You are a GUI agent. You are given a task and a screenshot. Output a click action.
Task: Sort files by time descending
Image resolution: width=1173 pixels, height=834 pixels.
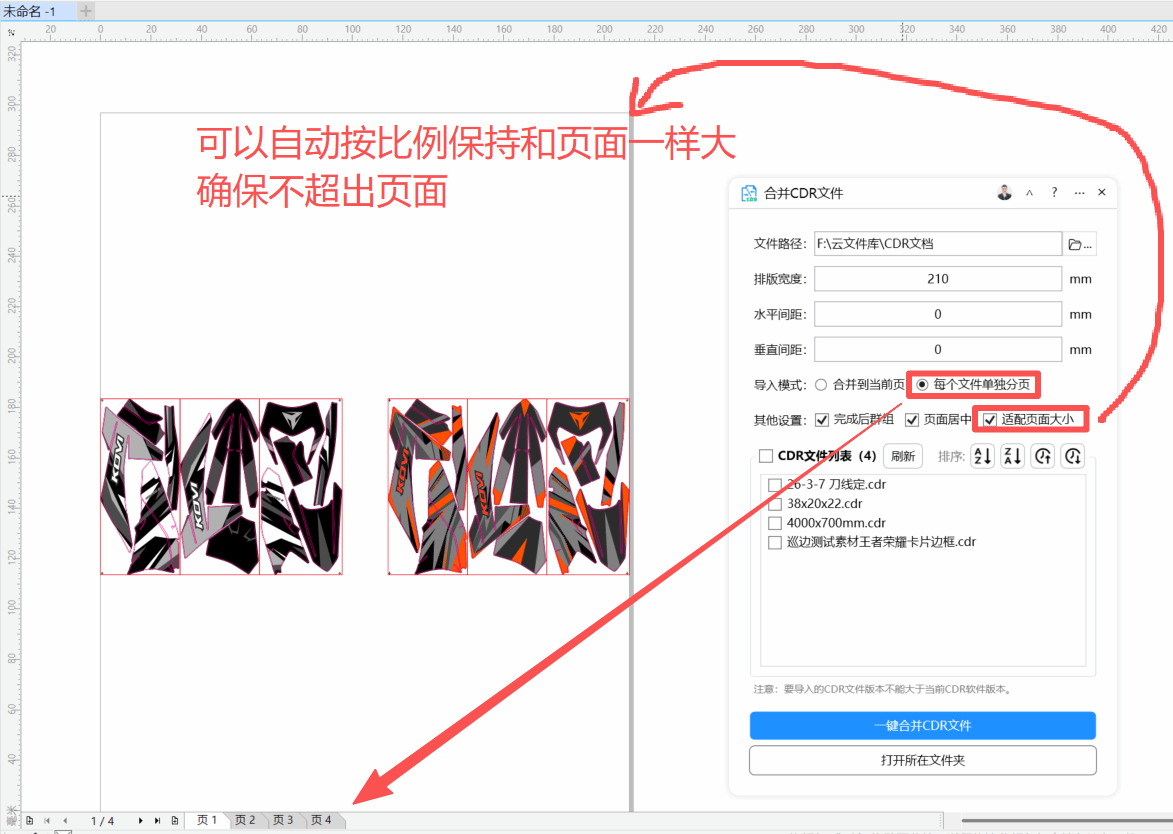pos(1072,456)
